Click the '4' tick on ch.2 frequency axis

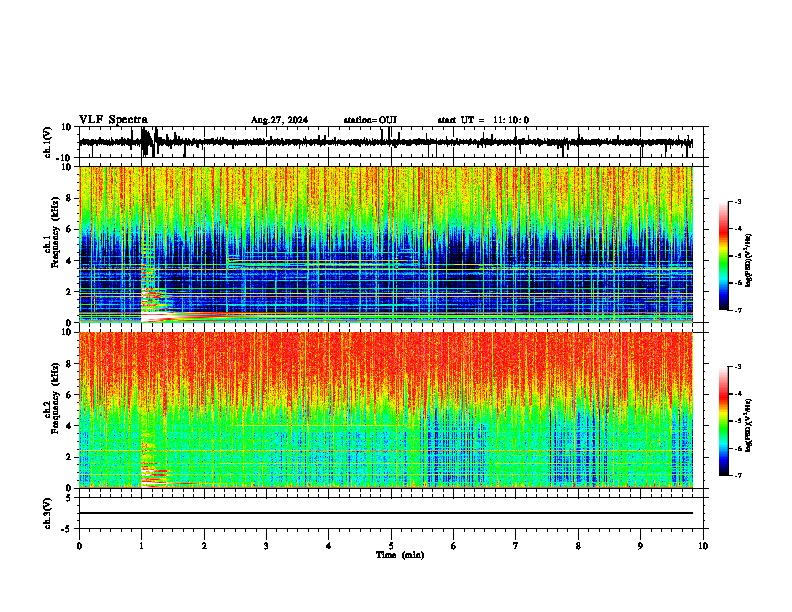click(69, 426)
